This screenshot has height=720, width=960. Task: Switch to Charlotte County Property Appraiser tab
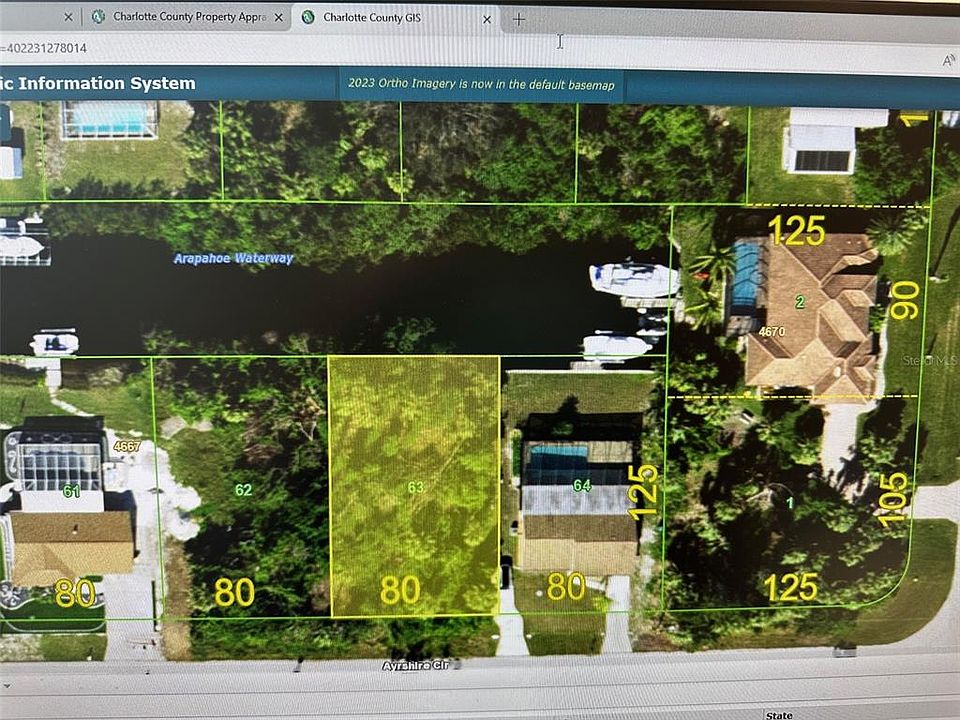tap(188, 17)
